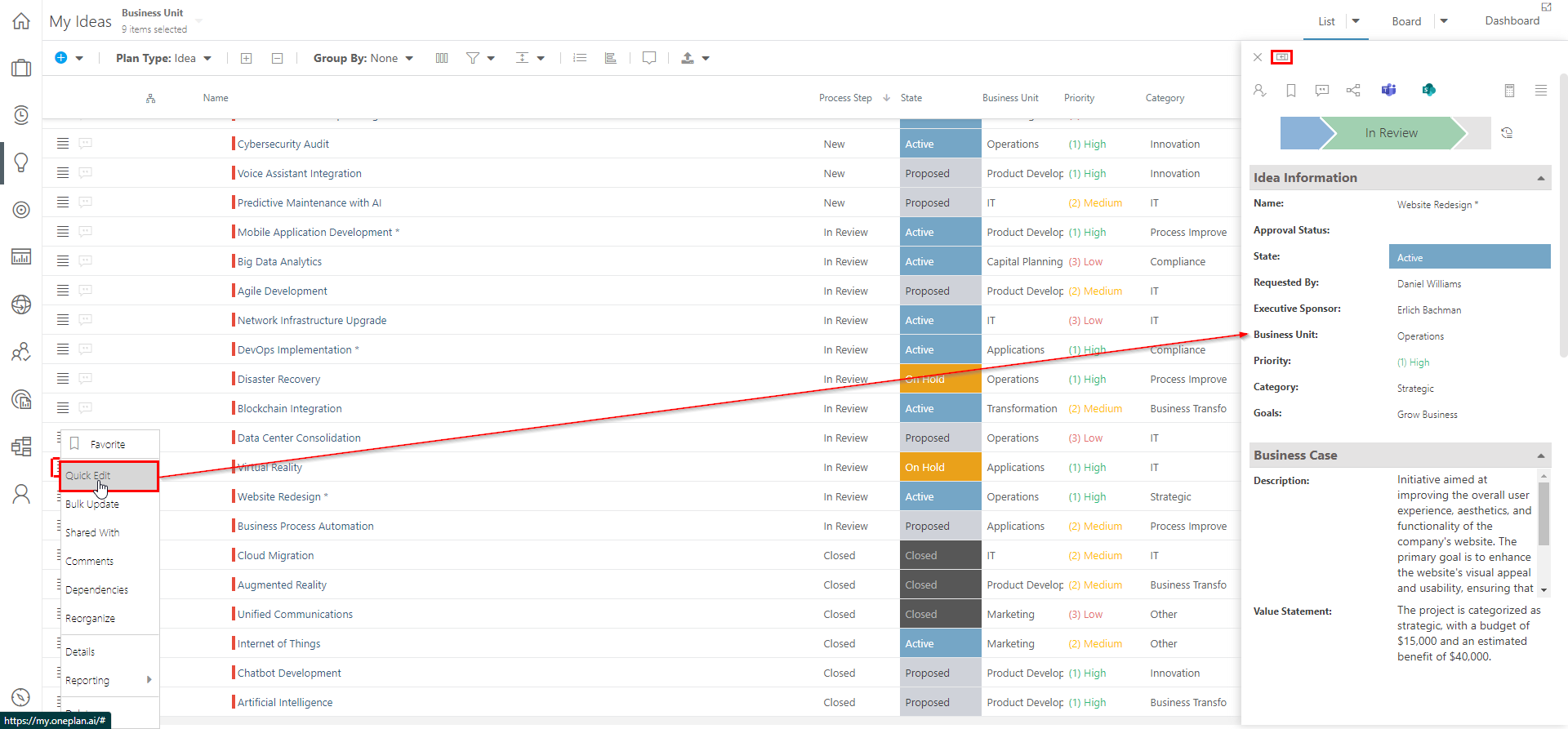Open Microsoft Teams icon in details panel

tap(1388, 90)
